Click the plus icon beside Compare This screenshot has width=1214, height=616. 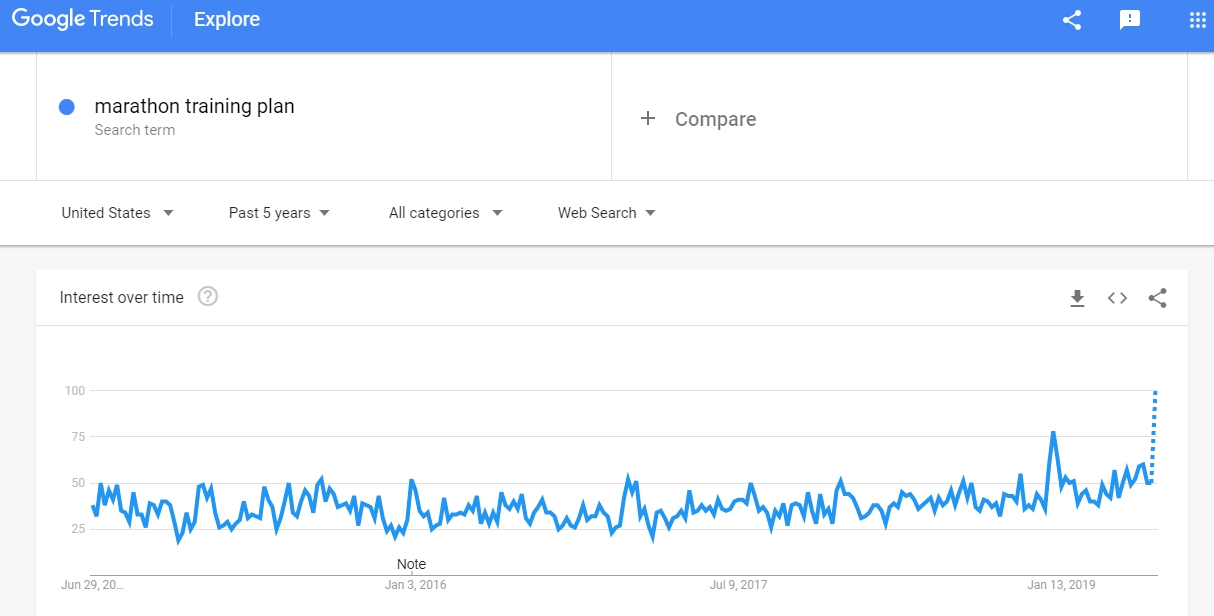(647, 118)
